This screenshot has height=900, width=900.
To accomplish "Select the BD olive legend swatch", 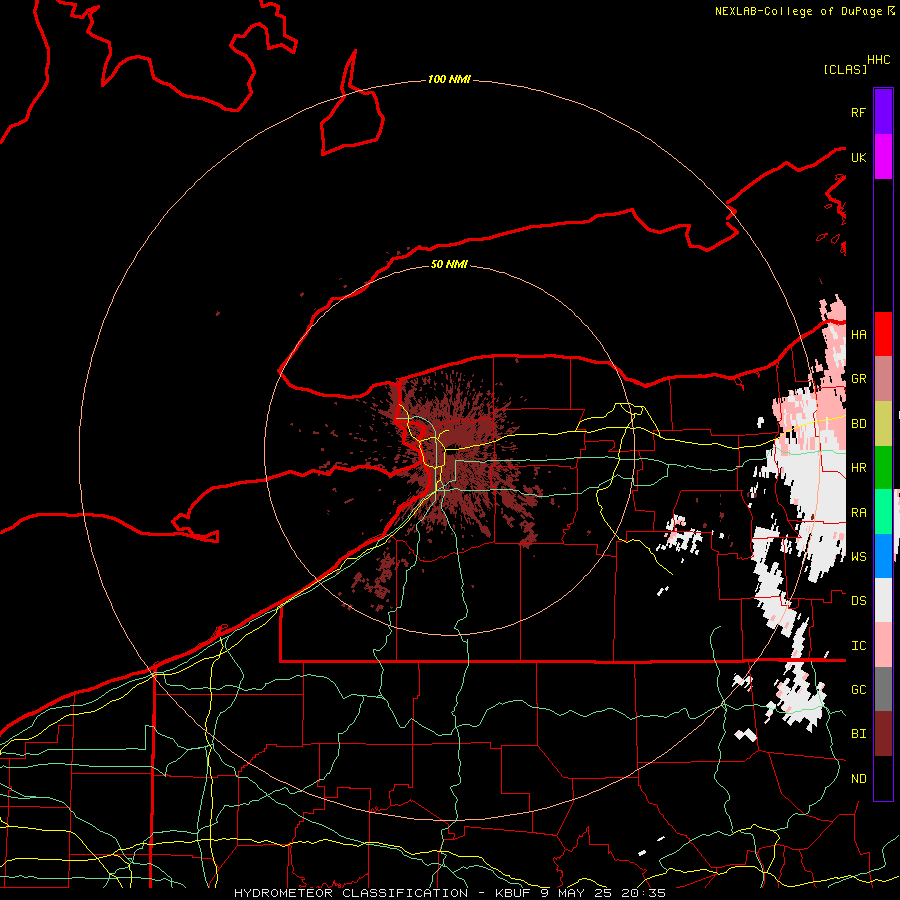I will click(x=883, y=424).
